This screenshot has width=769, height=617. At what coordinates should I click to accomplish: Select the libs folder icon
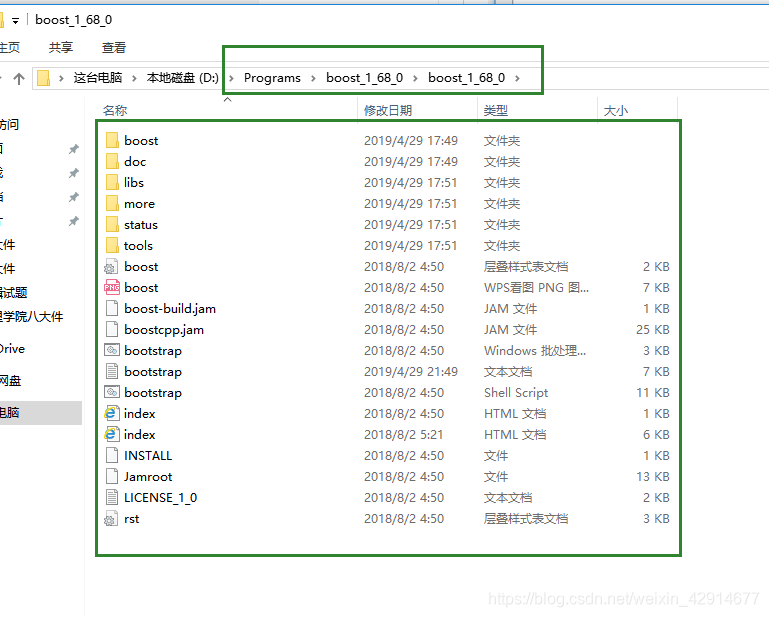(112, 182)
